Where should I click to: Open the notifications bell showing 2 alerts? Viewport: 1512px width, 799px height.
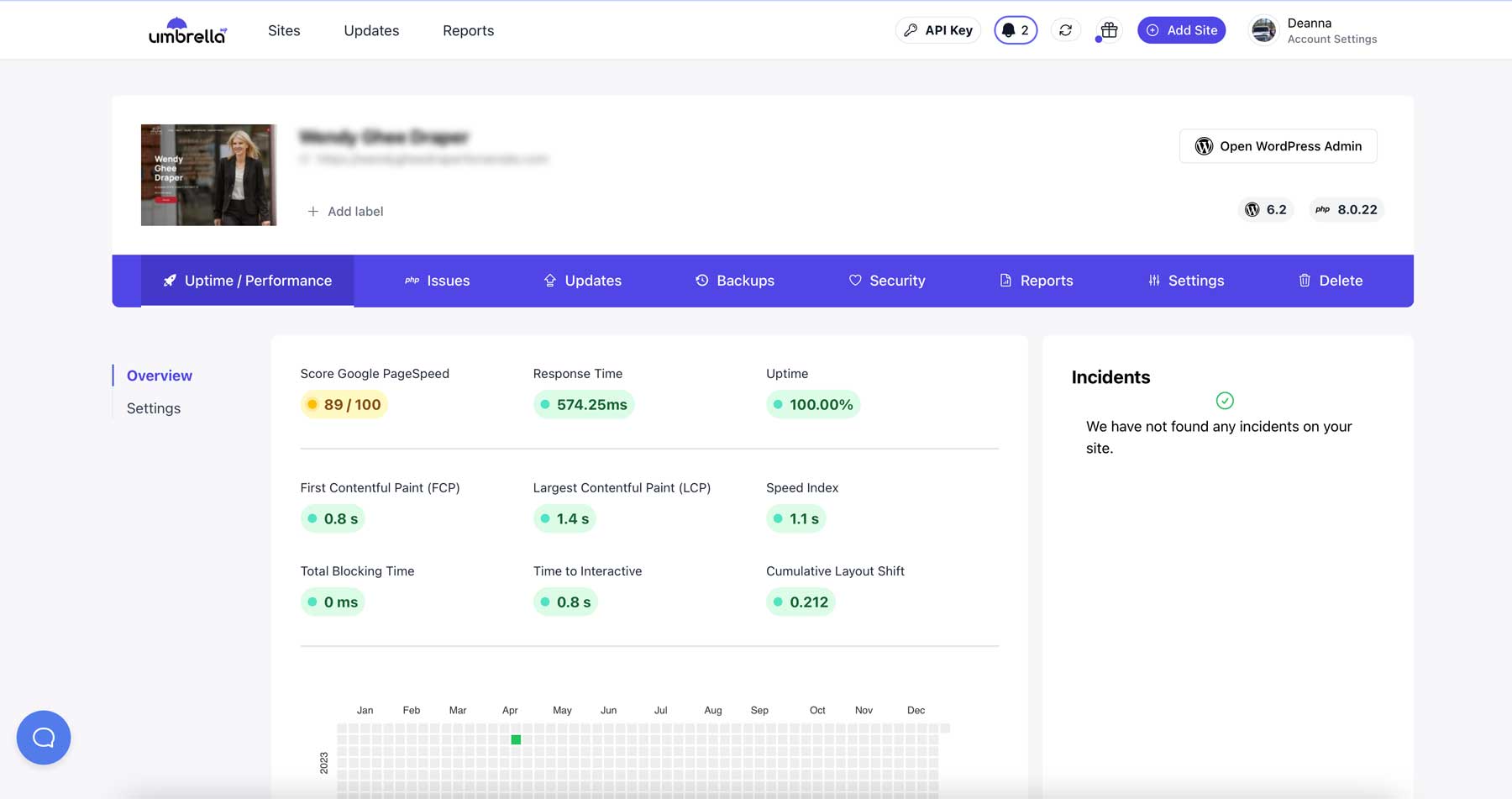1015,29
